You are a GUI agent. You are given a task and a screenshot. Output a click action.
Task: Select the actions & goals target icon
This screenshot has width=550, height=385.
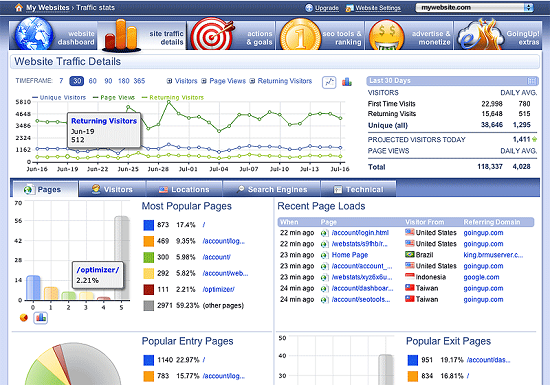(x=212, y=35)
